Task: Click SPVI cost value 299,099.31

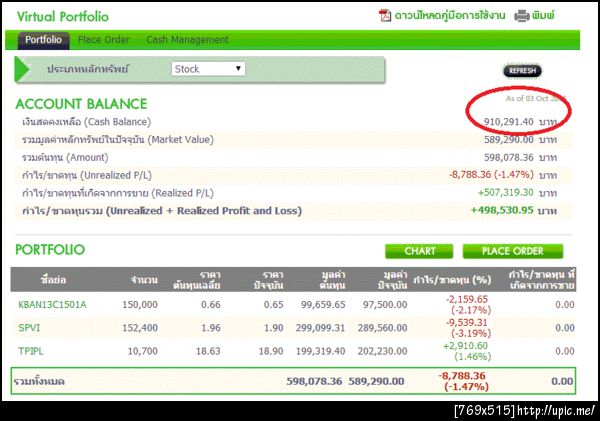Action: 320,328
